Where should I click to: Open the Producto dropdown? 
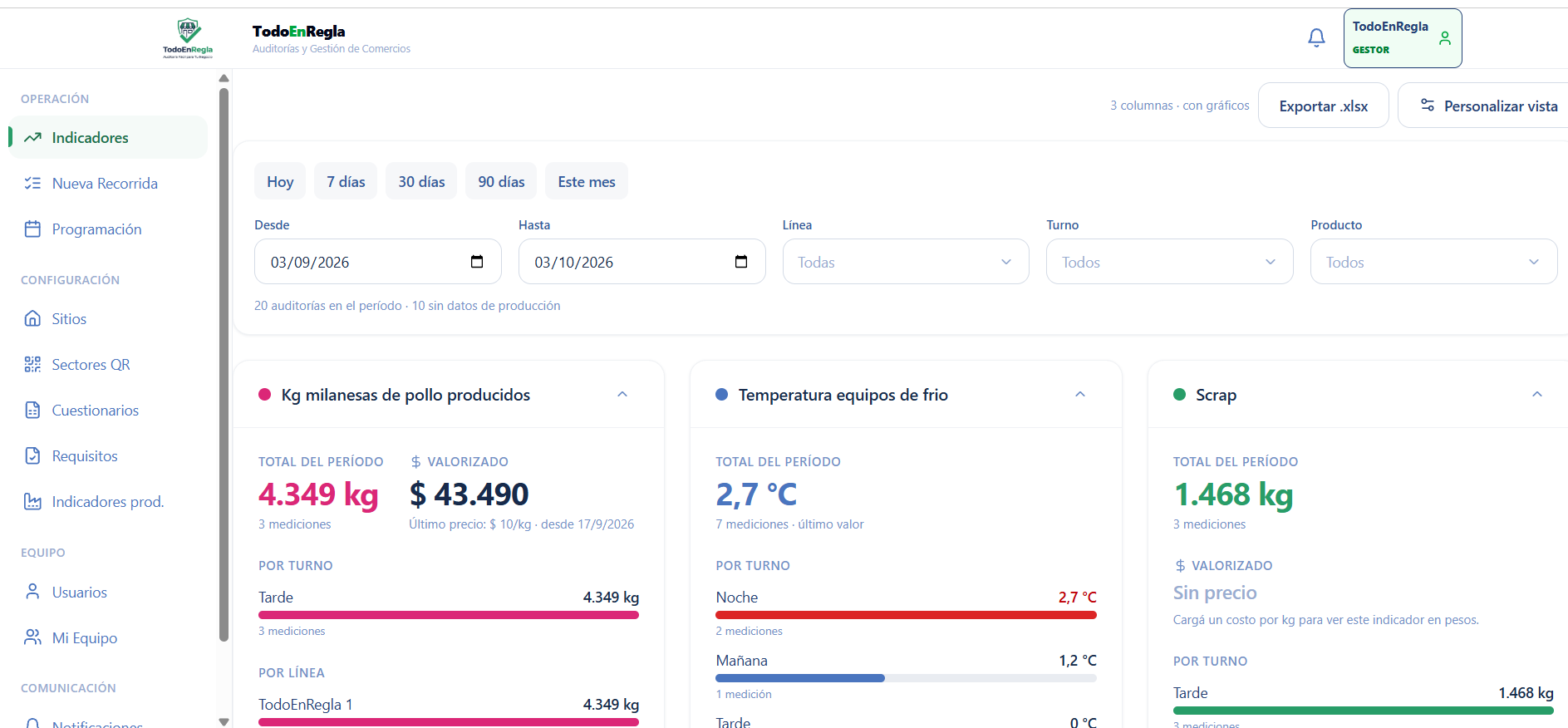tap(1433, 262)
